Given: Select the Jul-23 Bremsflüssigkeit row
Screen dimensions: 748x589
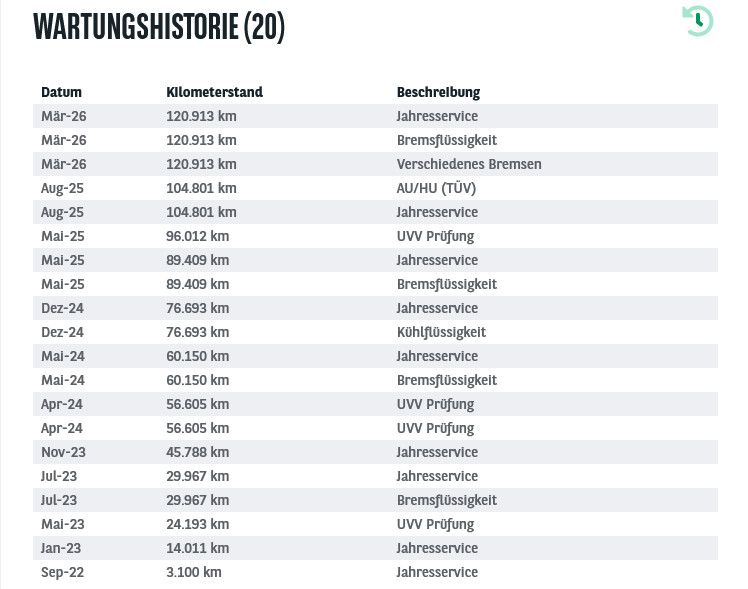Looking at the screenshot, I should click(x=375, y=500).
